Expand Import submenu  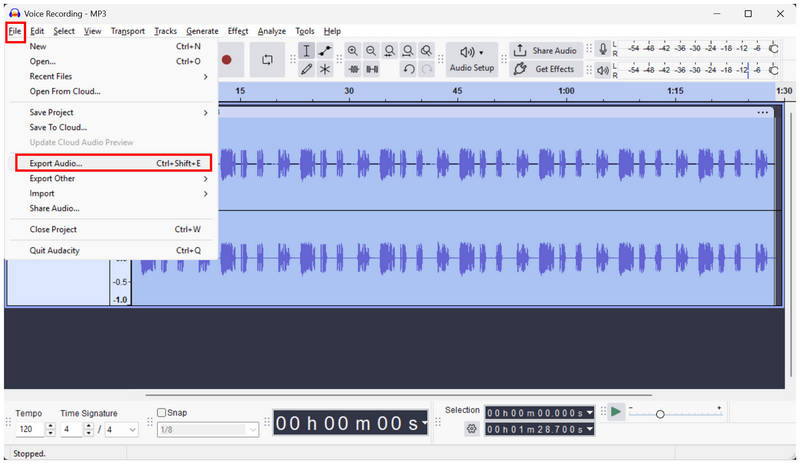113,193
